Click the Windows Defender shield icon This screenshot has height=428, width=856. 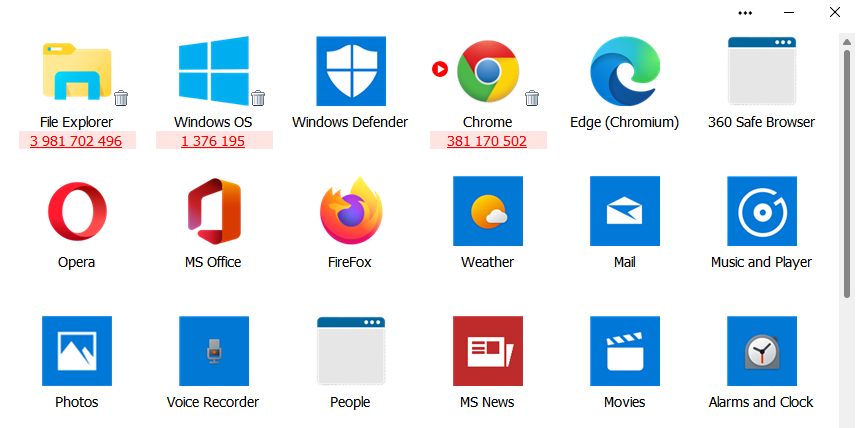[x=350, y=72]
